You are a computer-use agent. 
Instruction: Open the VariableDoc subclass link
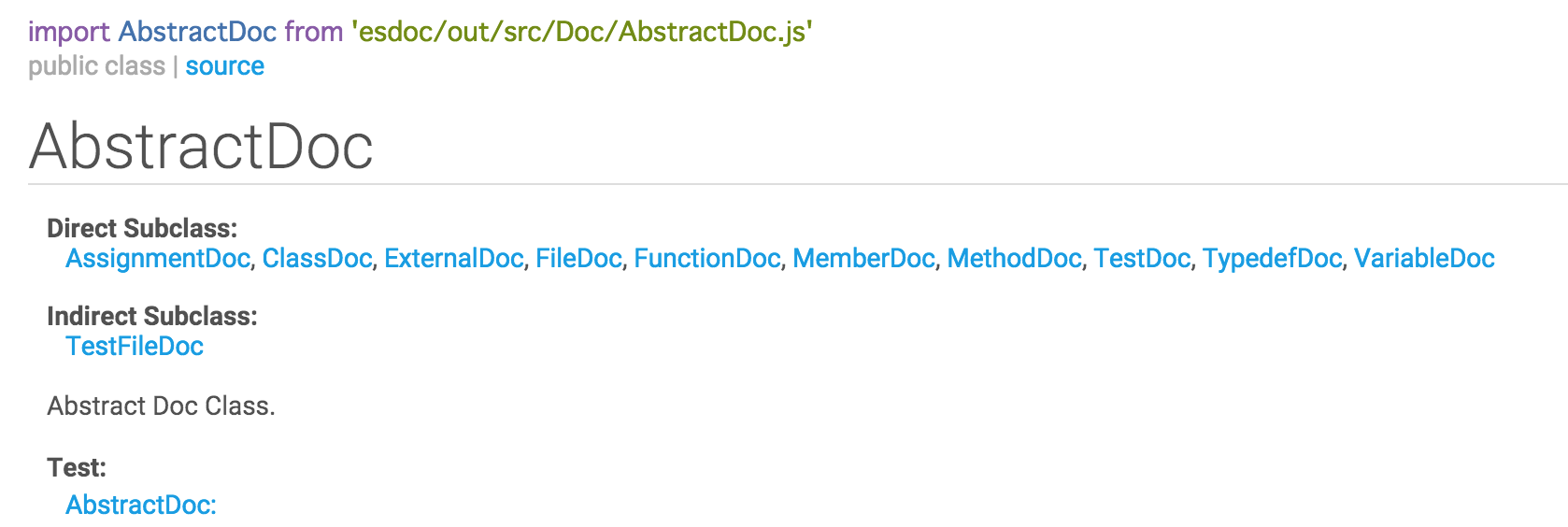coord(1424,259)
